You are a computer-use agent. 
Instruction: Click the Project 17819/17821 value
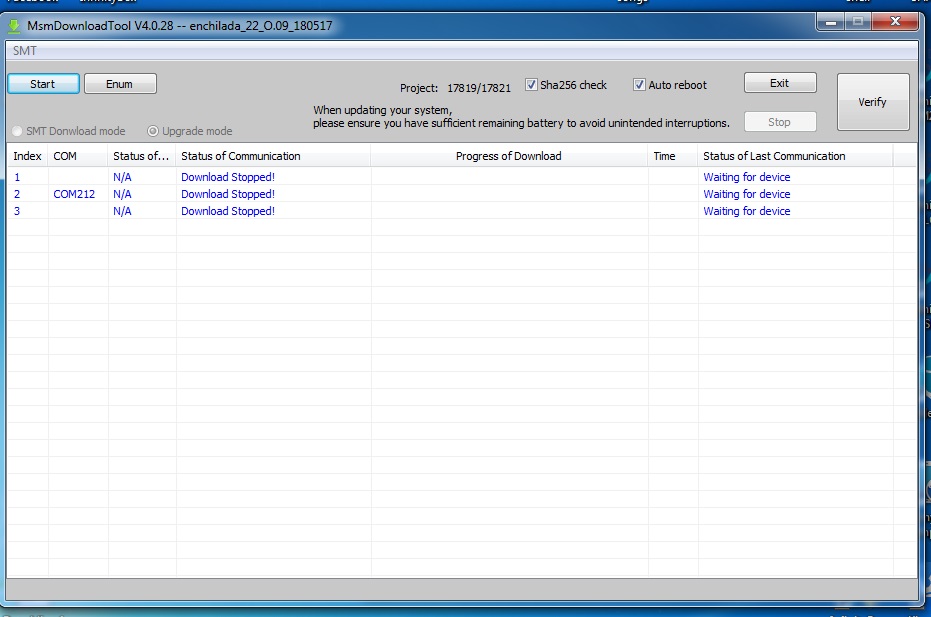(479, 88)
